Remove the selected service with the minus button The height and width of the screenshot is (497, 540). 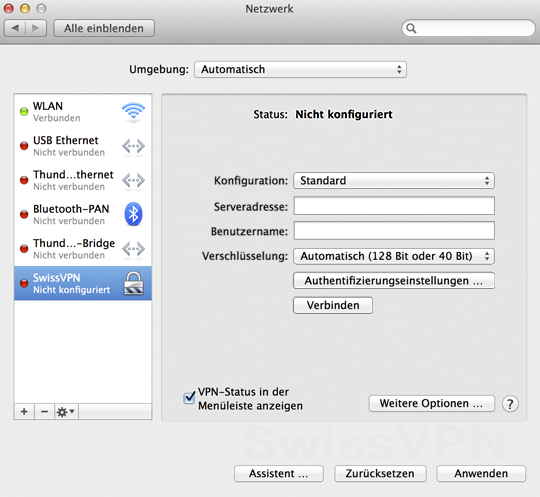pyautogui.click(x=44, y=411)
